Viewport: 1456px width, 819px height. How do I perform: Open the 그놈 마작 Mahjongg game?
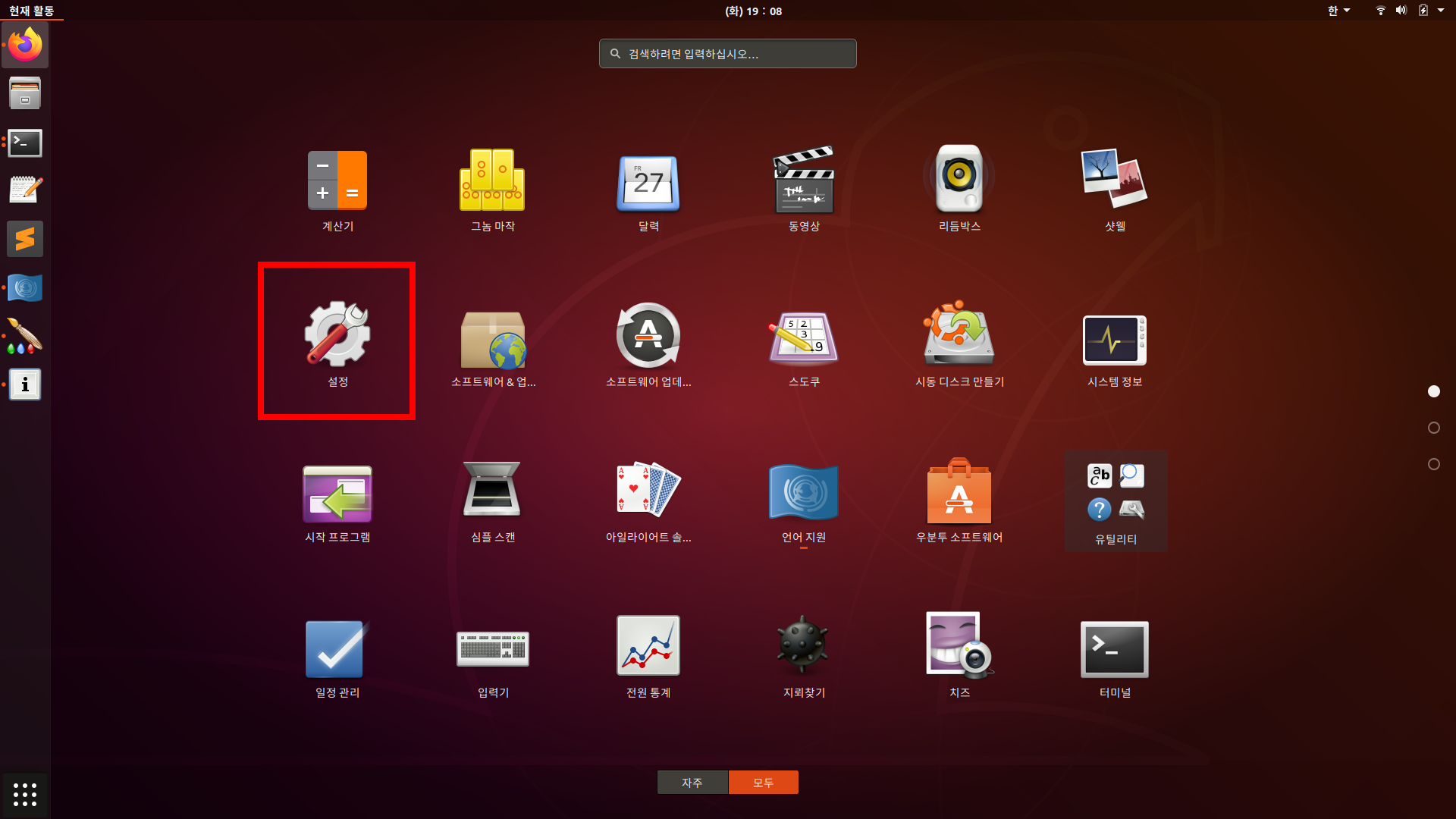click(x=493, y=180)
